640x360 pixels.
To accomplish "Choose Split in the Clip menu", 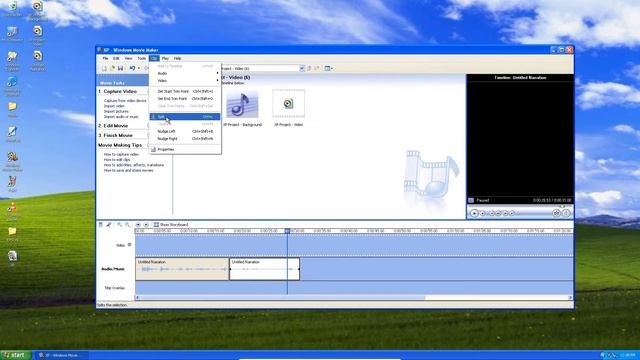I will 185,117.
